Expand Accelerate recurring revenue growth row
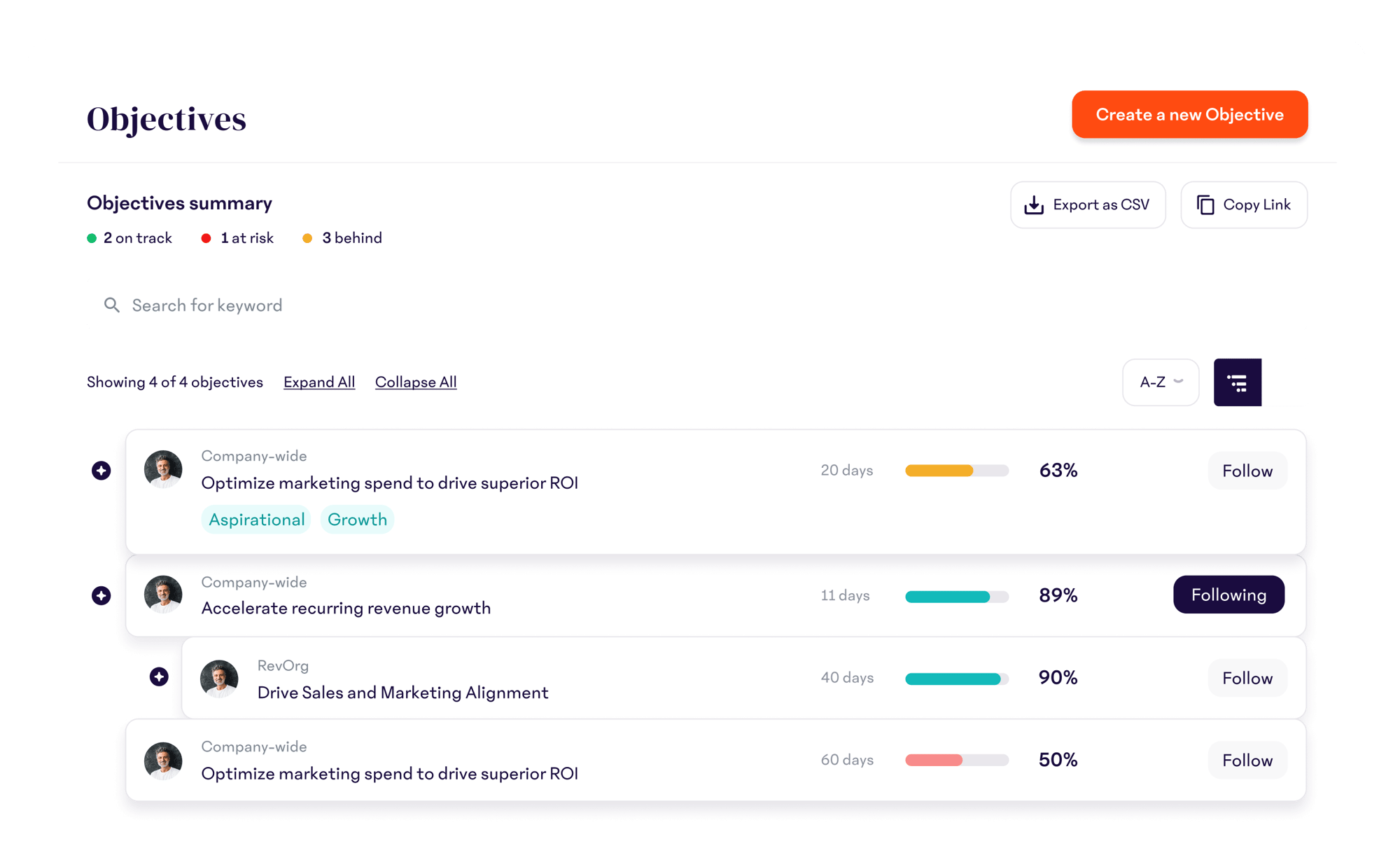 (x=101, y=595)
